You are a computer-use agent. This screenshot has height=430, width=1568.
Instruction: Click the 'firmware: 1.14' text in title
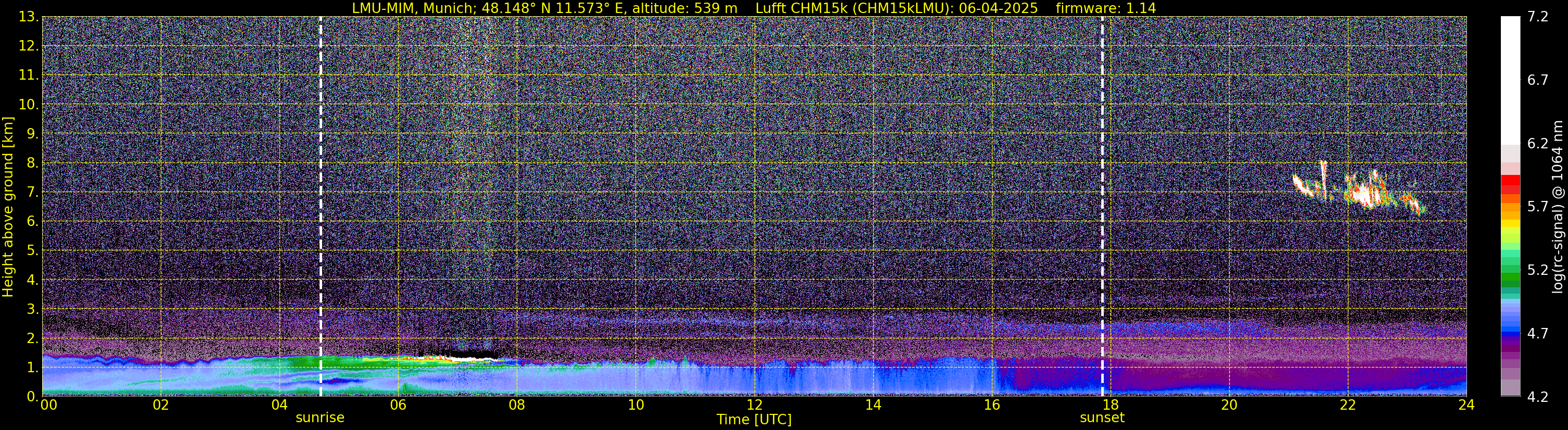click(1106, 8)
